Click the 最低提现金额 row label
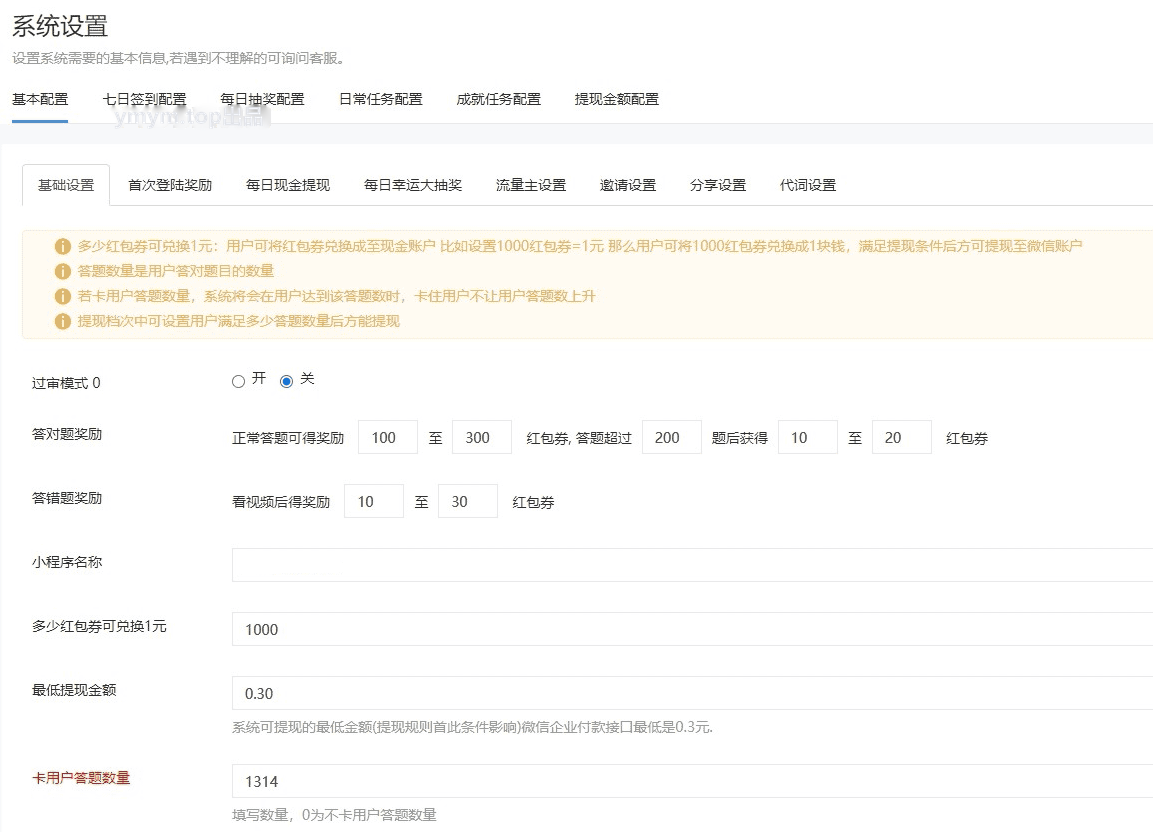Viewport: 1153px width, 832px height. [x=74, y=691]
